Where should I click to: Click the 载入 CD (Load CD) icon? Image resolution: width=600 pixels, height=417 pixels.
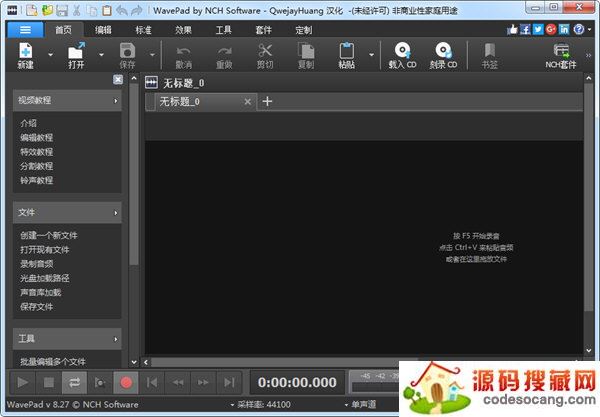[401, 51]
